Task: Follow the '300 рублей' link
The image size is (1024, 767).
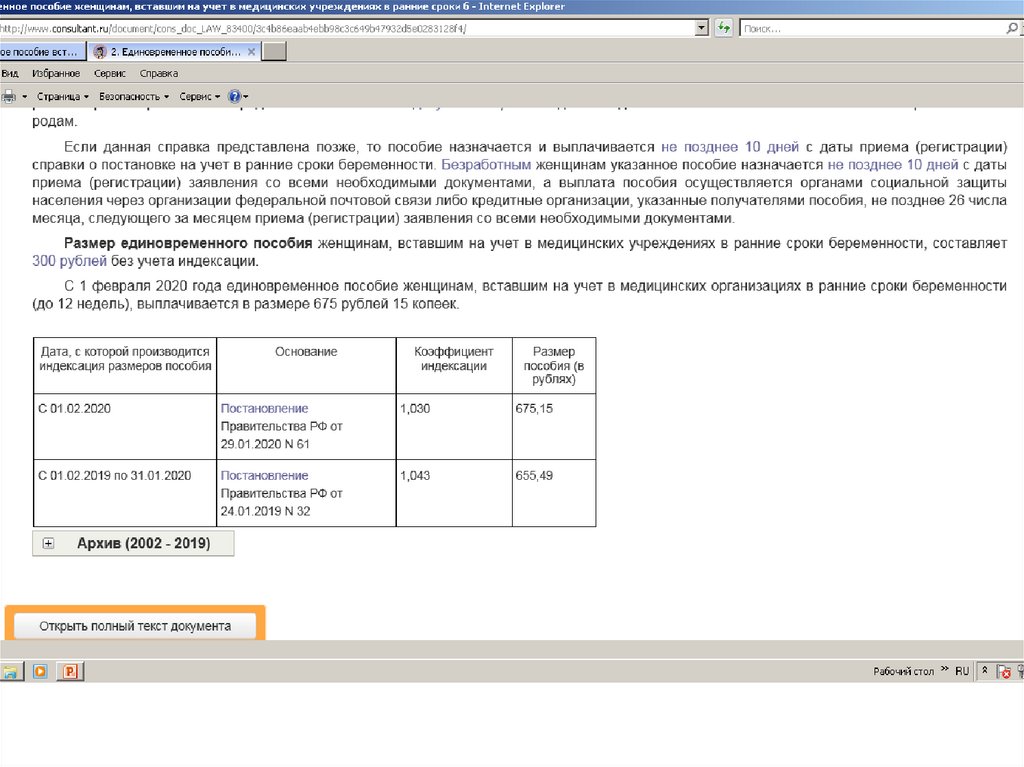Action: pos(69,261)
